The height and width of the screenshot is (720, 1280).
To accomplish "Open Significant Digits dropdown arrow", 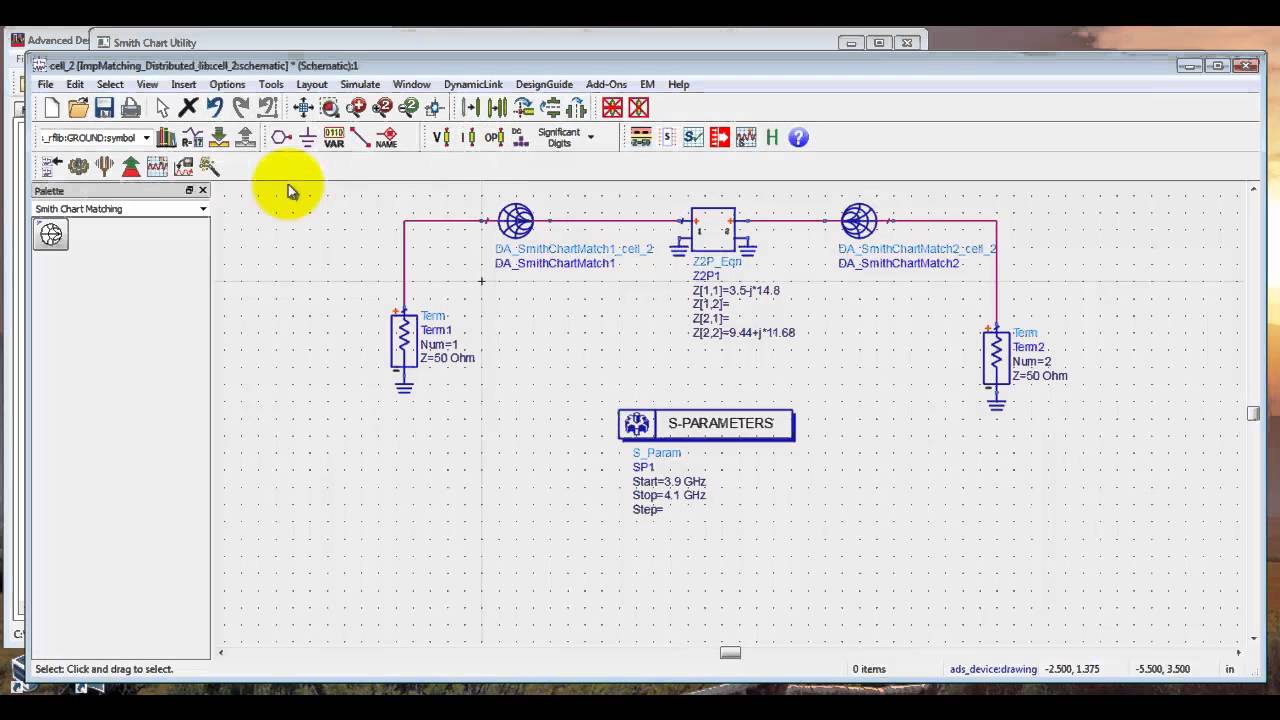I will [591, 137].
